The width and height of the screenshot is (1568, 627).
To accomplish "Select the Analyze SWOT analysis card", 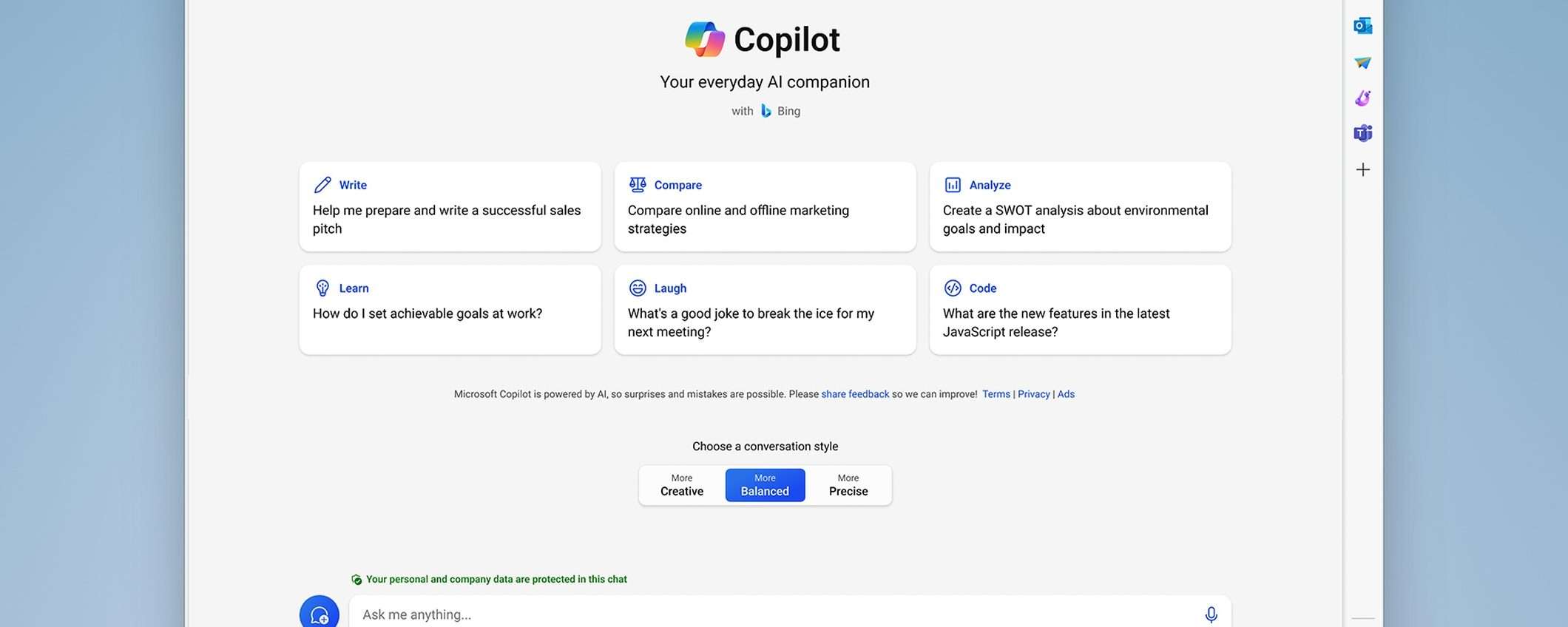I will pos(1080,207).
